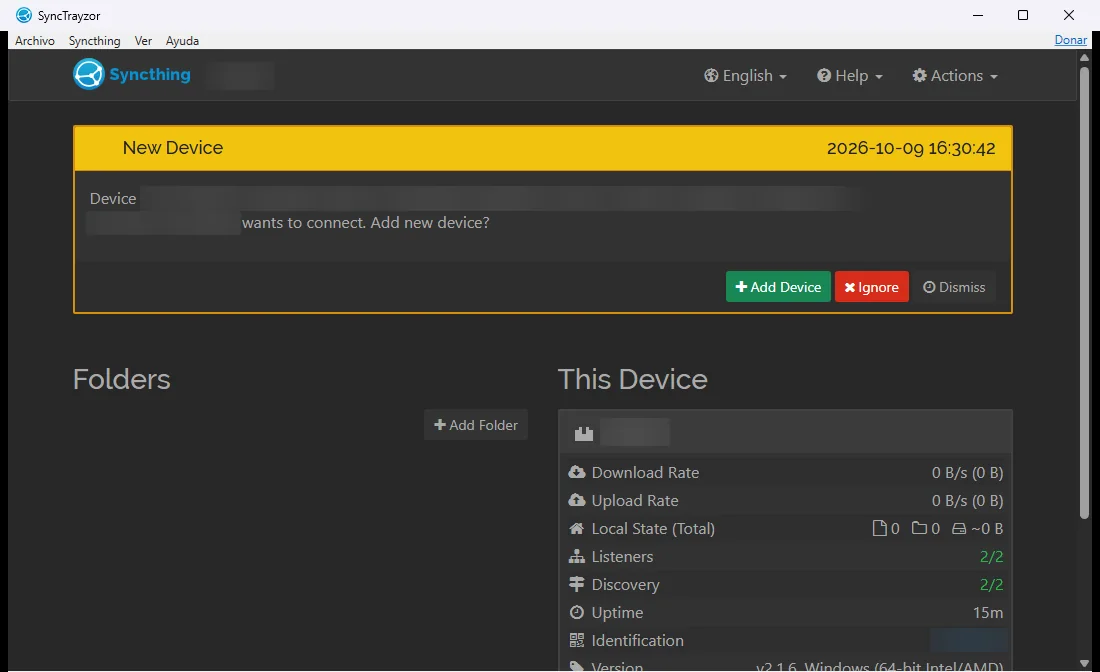Click the red Ignore button
1100x672 pixels.
[x=871, y=287]
